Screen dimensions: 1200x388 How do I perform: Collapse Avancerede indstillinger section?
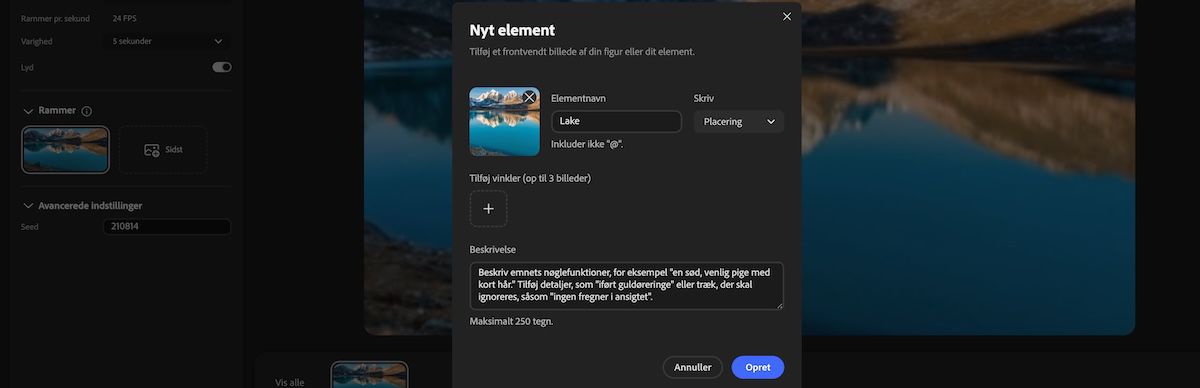[27, 205]
